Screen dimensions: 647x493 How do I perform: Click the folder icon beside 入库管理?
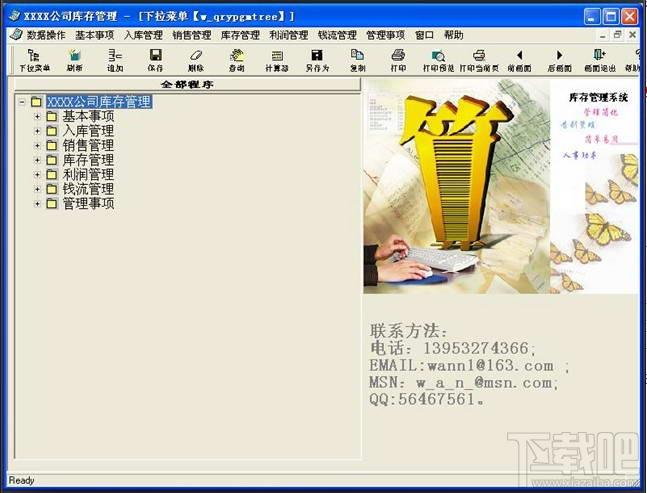[x=52, y=131]
